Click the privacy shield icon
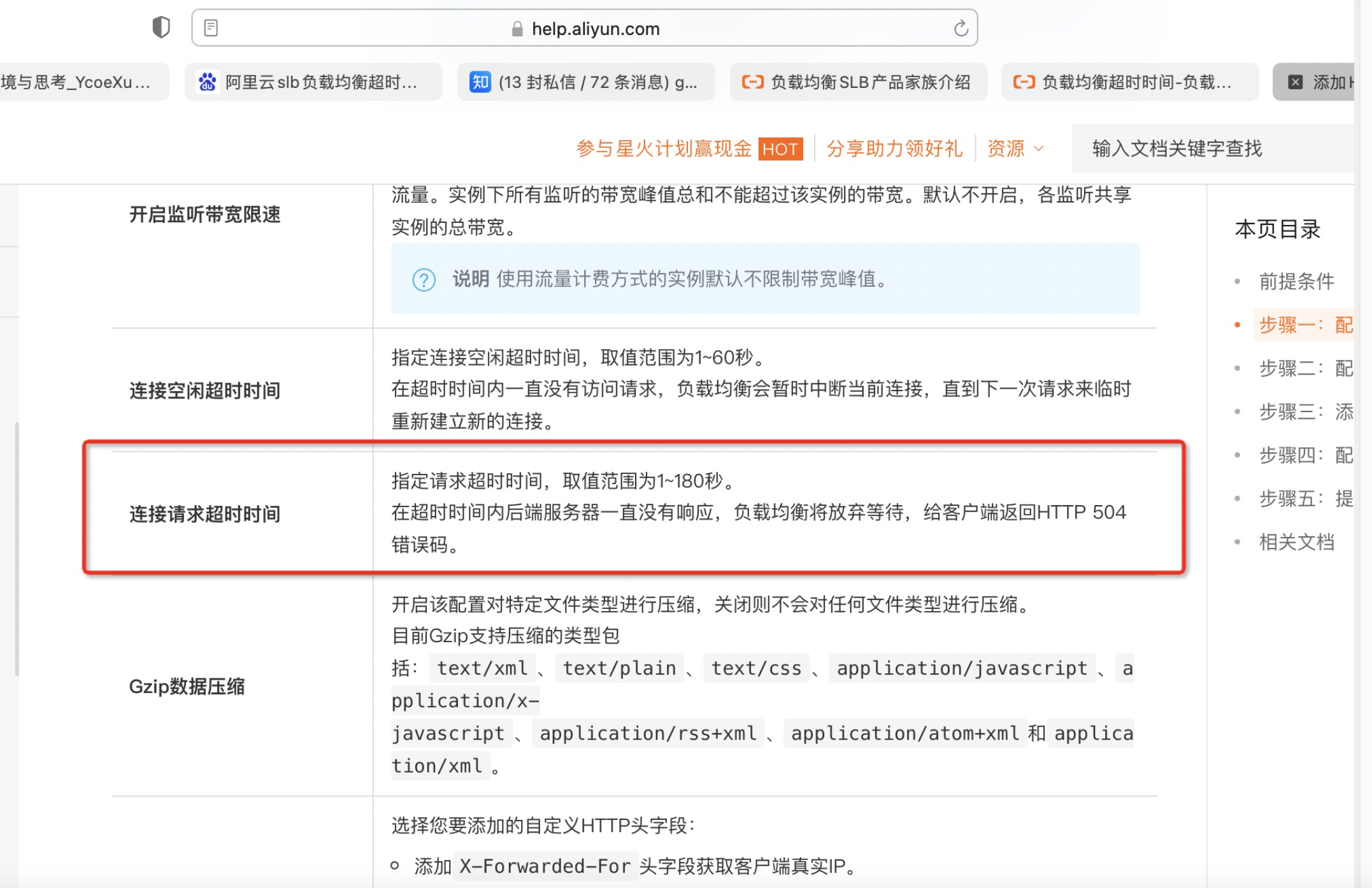Screen dimensions: 1372x888 point(161,27)
